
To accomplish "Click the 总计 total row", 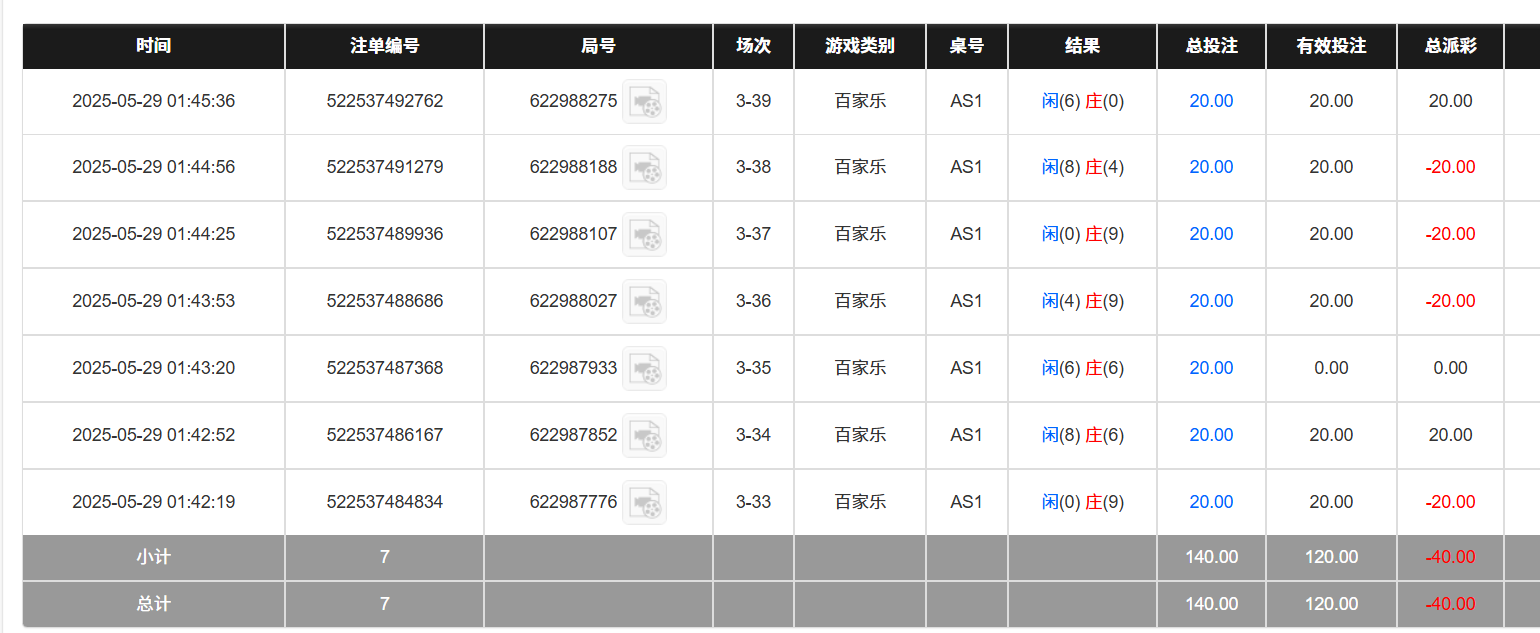I will [152, 604].
